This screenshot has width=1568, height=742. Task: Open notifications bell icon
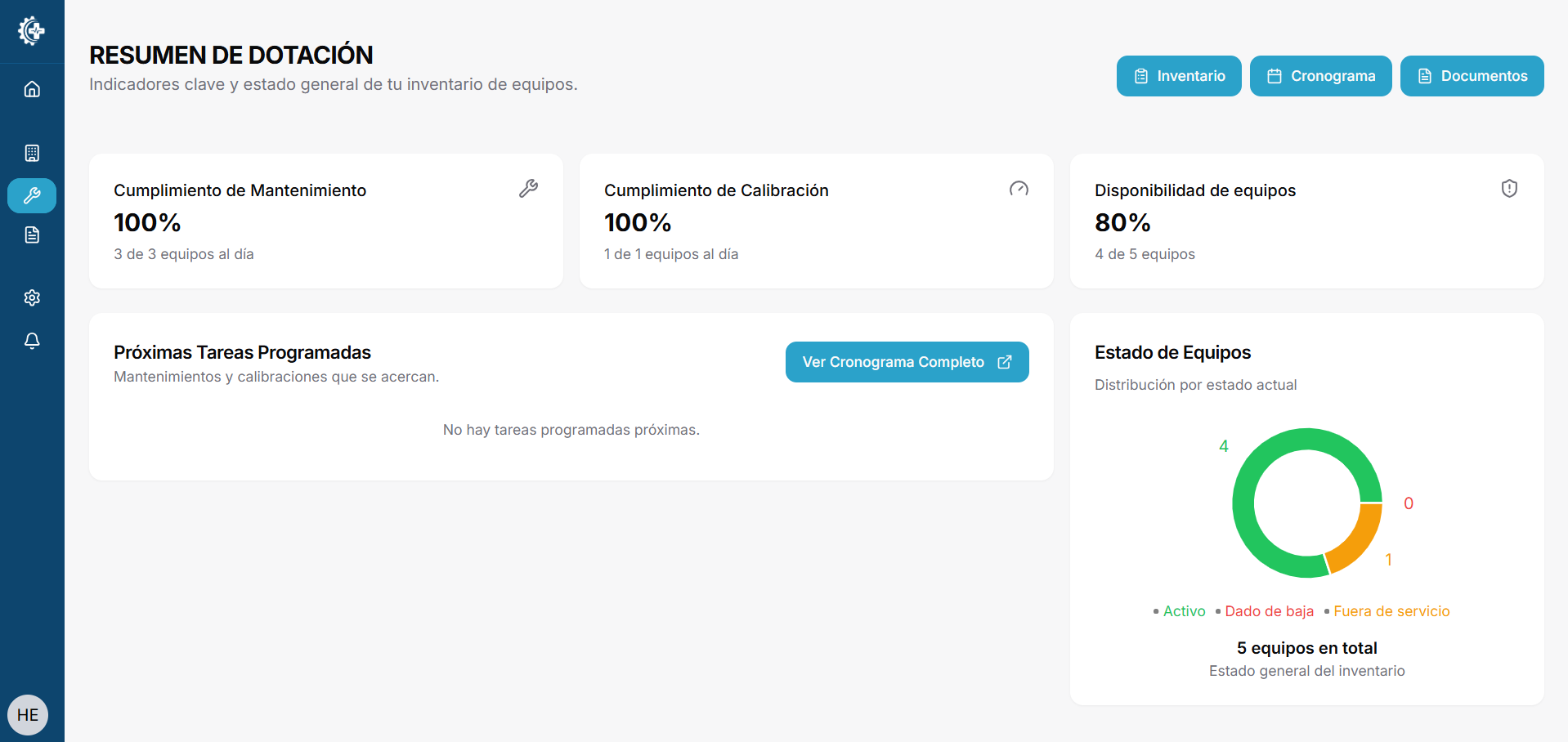(x=32, y=341)
